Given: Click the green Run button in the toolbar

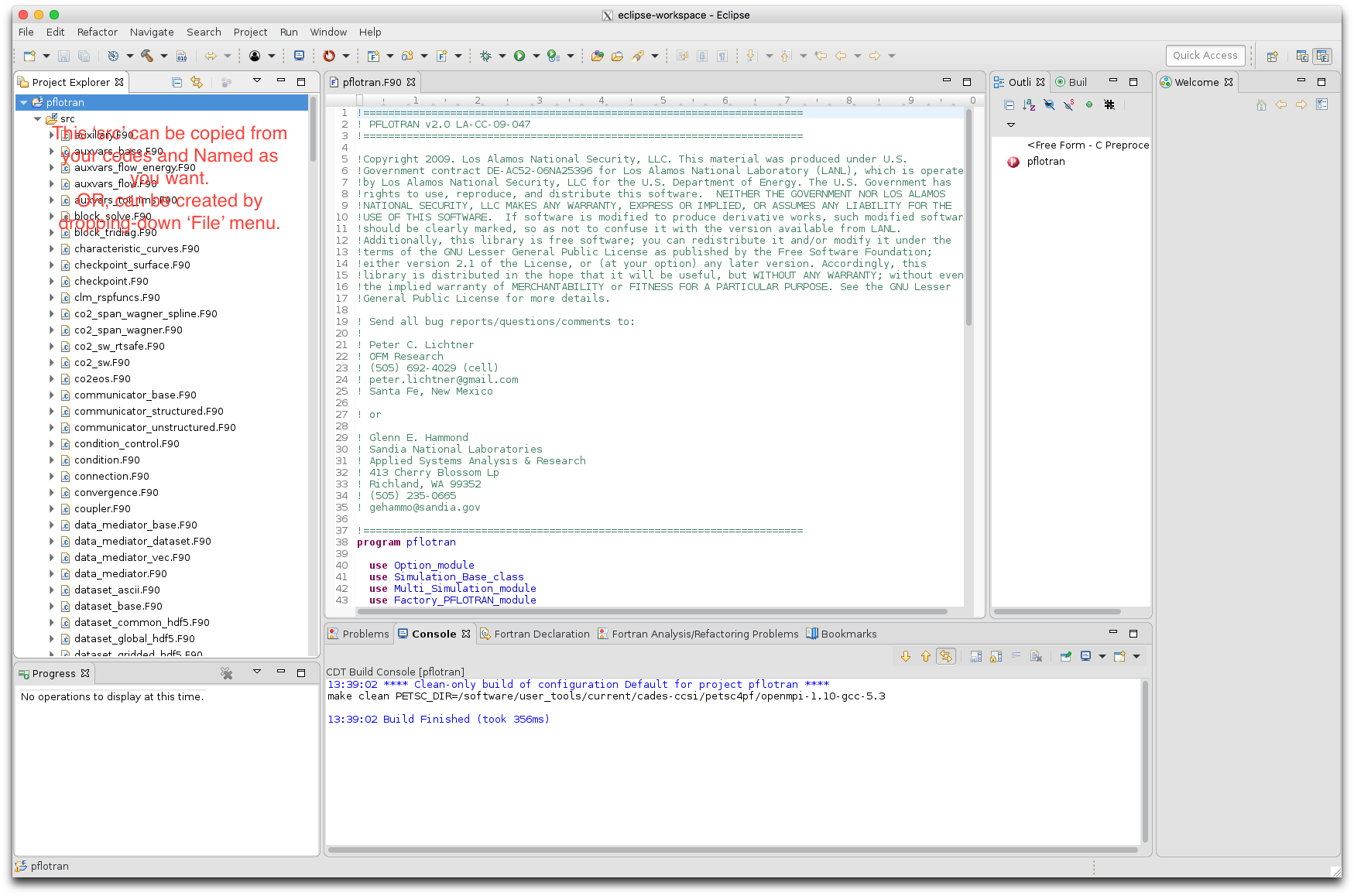Looking at the screenshot, I should coord(519,56).
